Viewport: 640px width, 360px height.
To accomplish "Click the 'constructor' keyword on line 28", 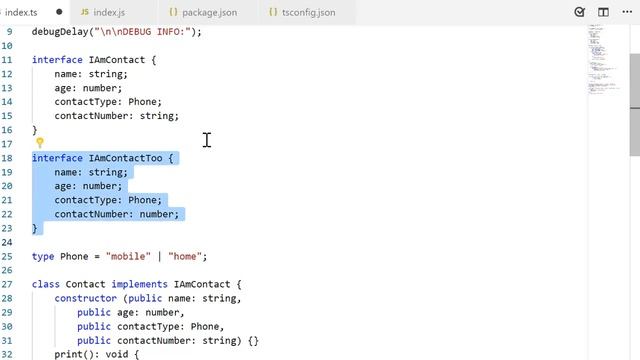I will click(86, 298).
